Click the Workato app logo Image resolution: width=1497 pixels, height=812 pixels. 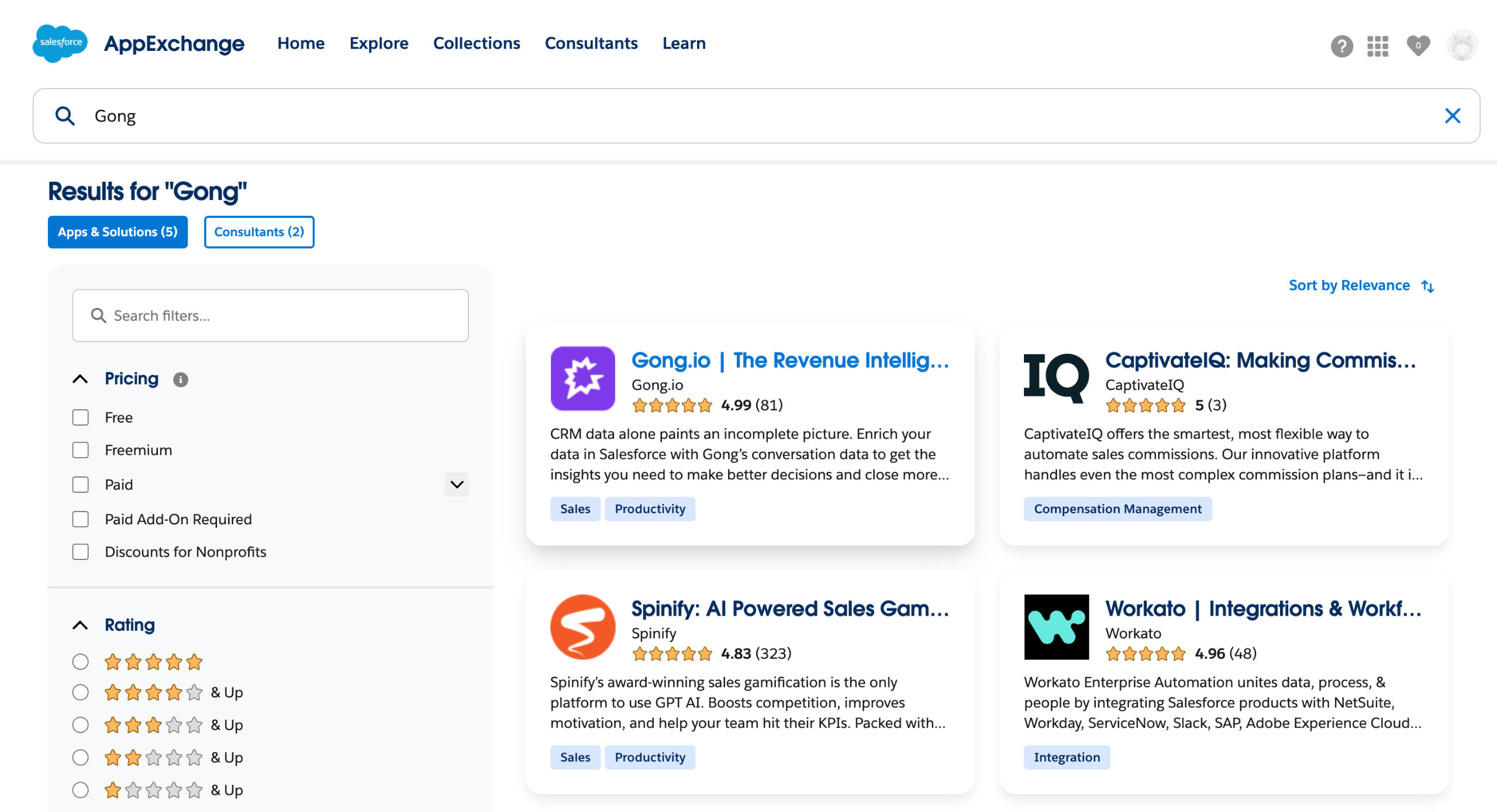click(x=1056, y=627)
